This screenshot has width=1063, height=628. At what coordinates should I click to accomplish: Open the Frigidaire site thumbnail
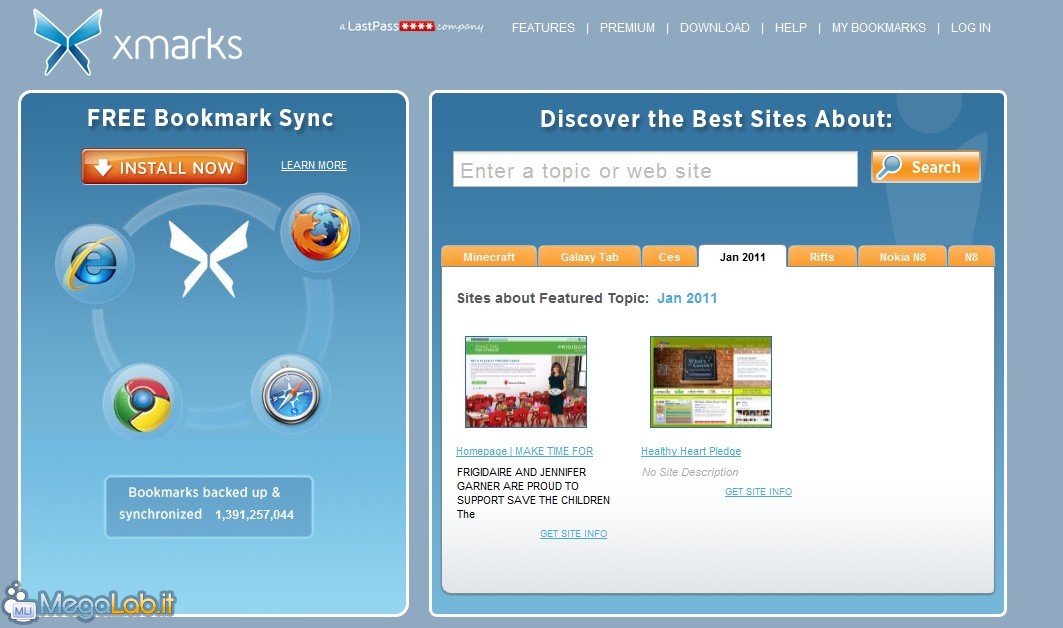pos(525,382)
